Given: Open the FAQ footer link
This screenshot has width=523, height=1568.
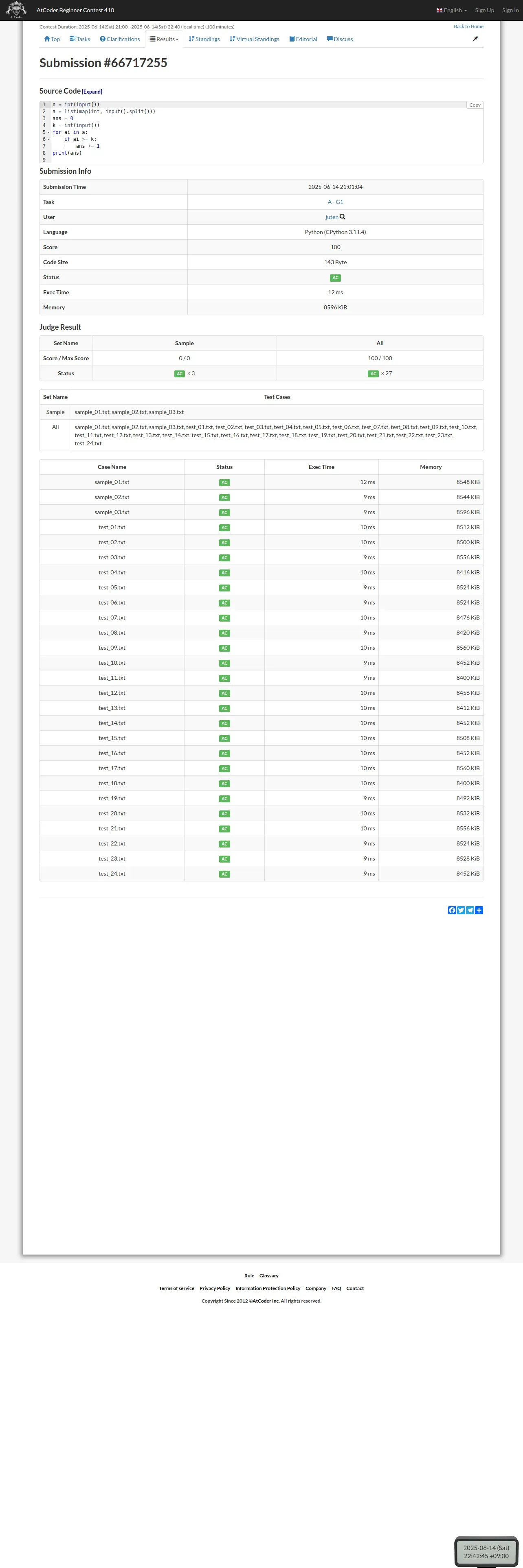Looking at the screenshot, I should pos(336,1288).
